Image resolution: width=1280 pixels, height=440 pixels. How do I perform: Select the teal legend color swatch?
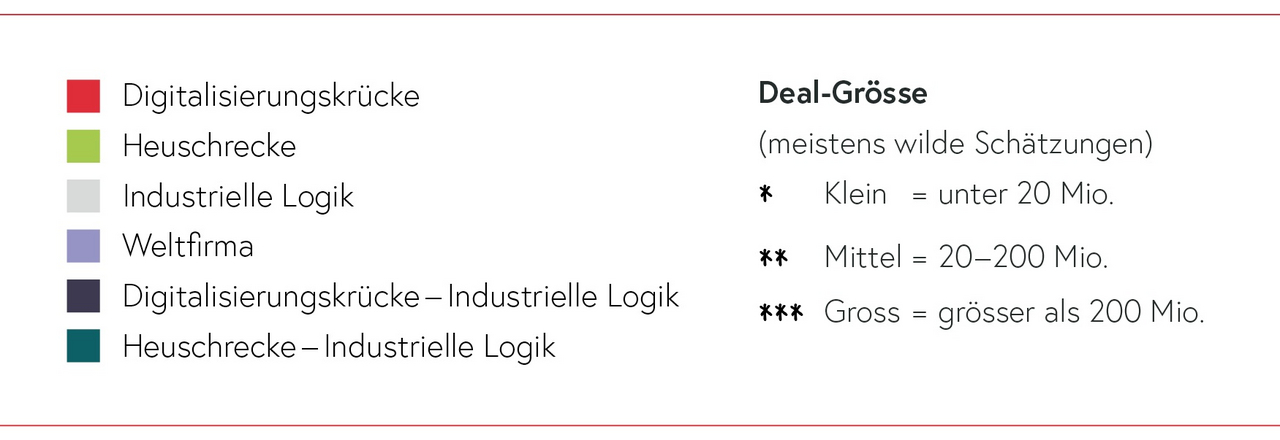coord(84,346)
